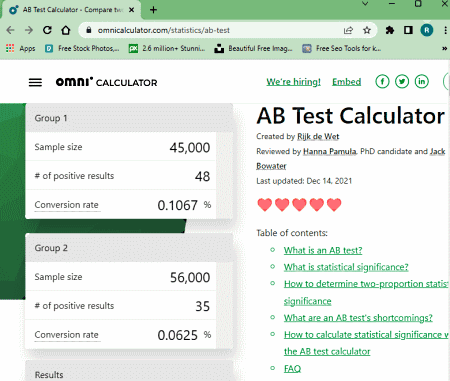Image resolution: width=450 pixels, height=381 pixels.
Task: Jump to AB test's shortcomings section
Action: [358, 318]
